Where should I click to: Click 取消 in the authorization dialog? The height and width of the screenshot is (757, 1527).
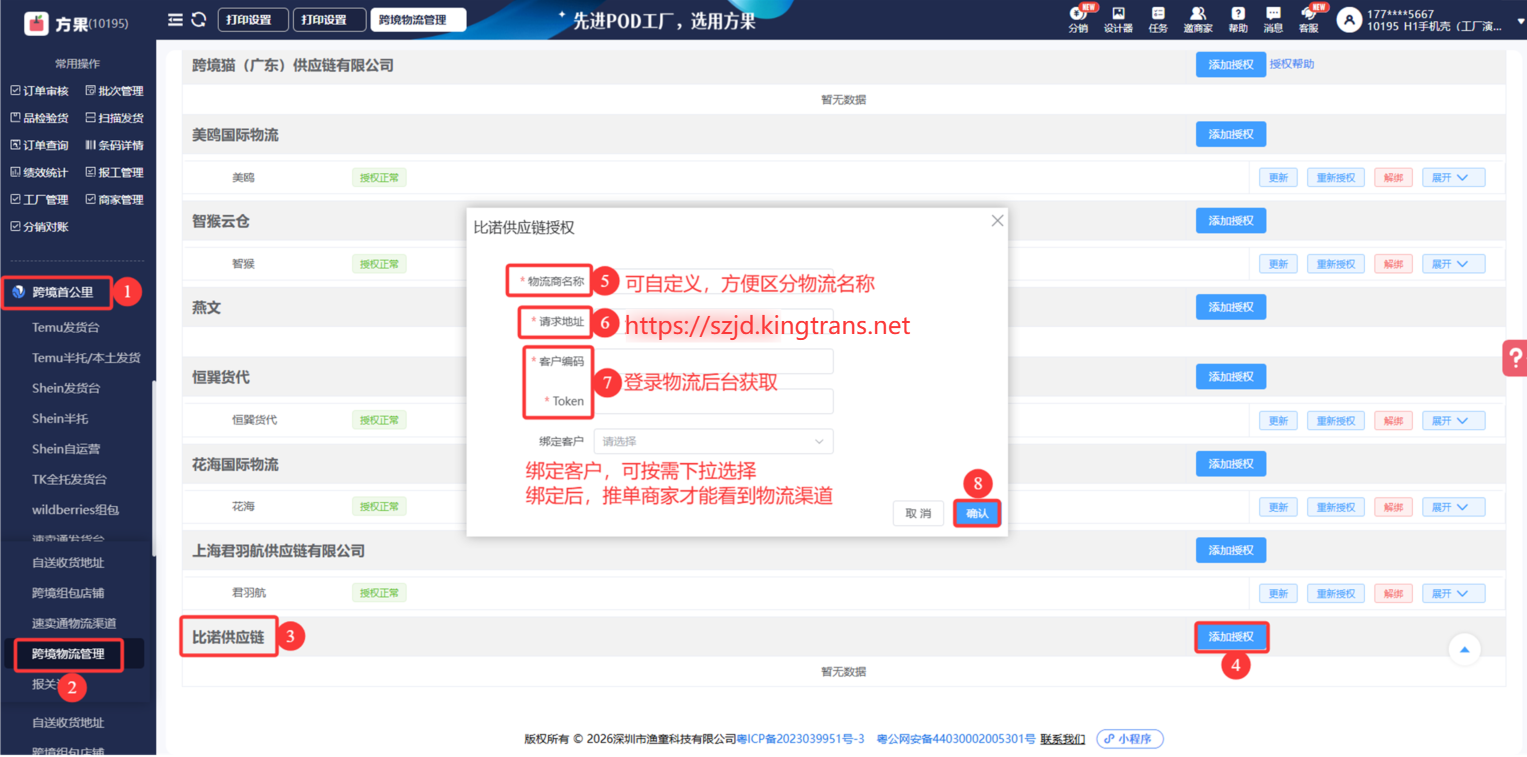coord(918,513)
